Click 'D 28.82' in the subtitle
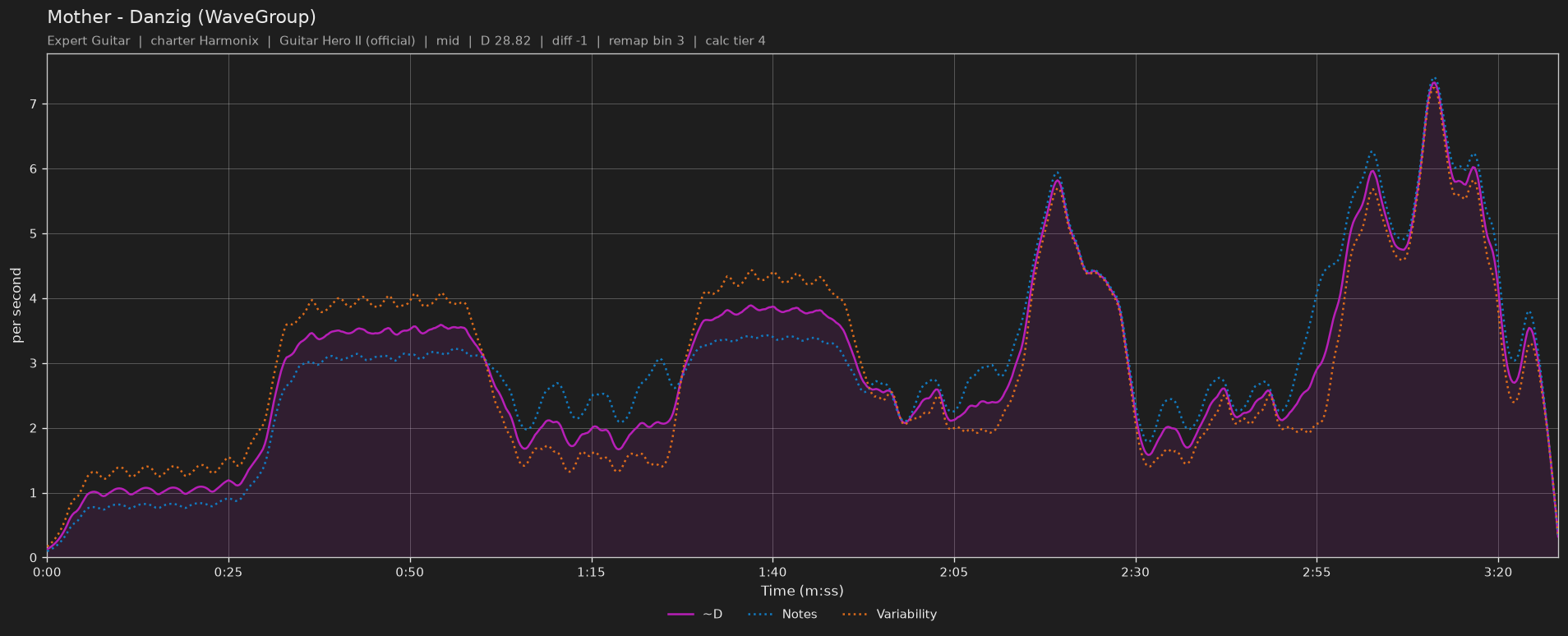This screenshot has height=636, width=1568. pyautogui.click(x=505, y=41)
